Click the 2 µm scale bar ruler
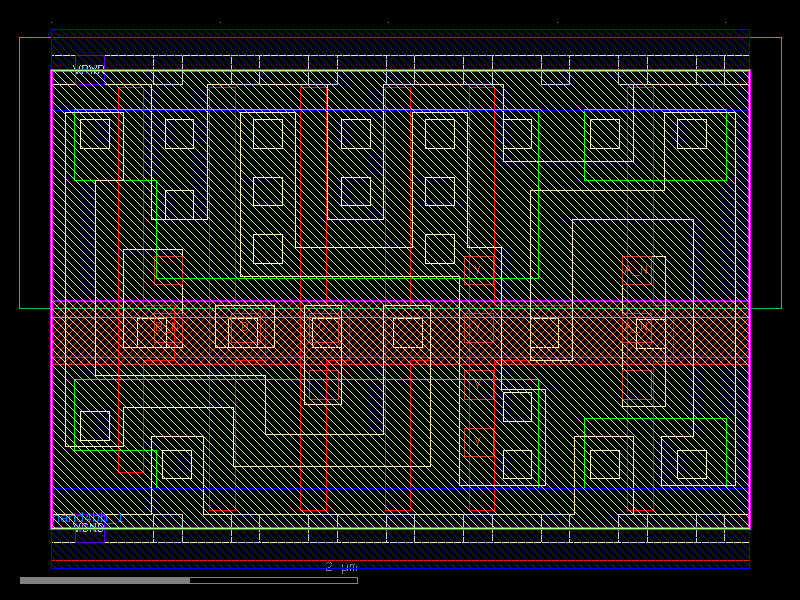Image resolution: width=800 pixels, height=600 pixels. tap(340, 566)
